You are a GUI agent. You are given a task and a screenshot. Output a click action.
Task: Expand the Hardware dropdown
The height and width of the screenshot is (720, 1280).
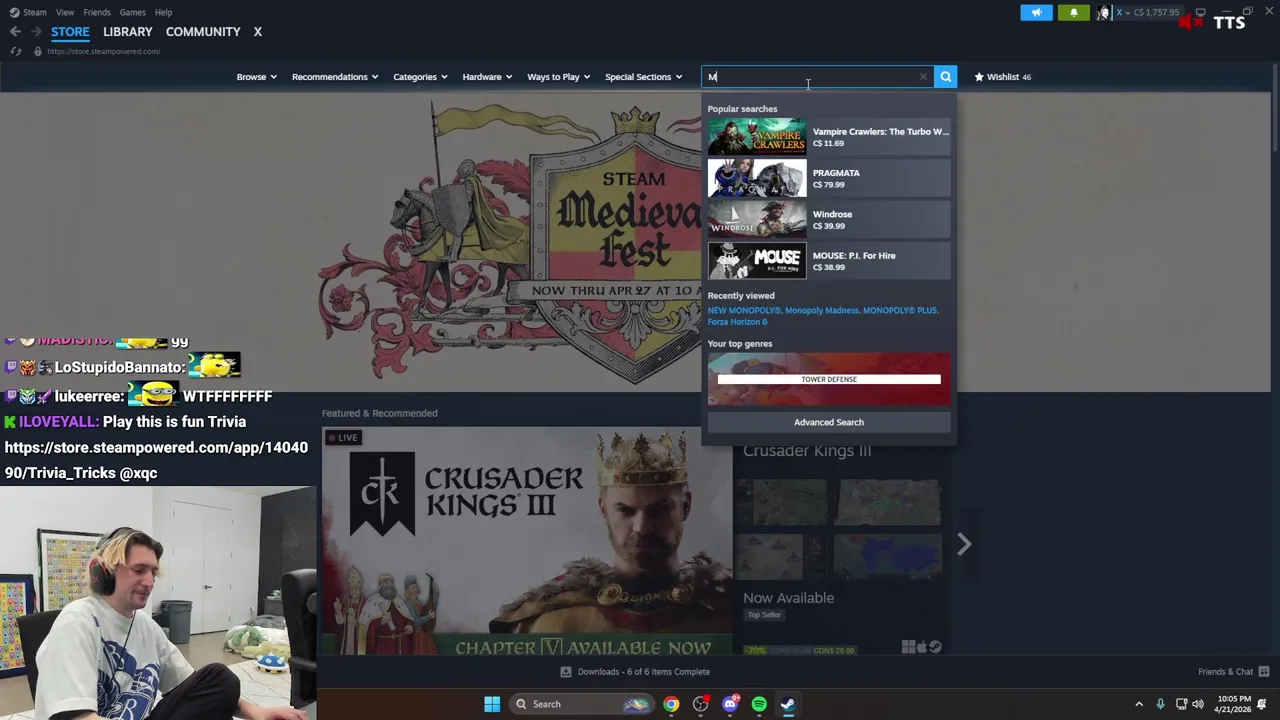(x=487, y=77)
